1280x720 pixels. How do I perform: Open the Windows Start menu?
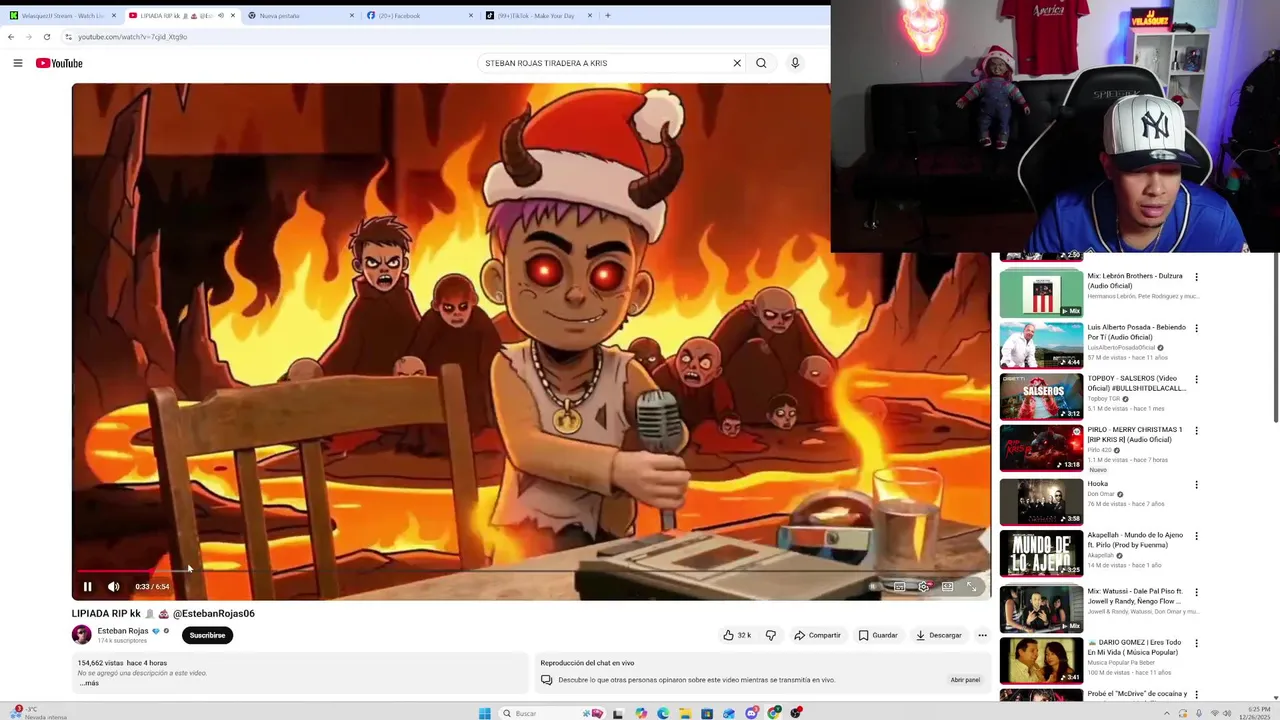point(484,713)
